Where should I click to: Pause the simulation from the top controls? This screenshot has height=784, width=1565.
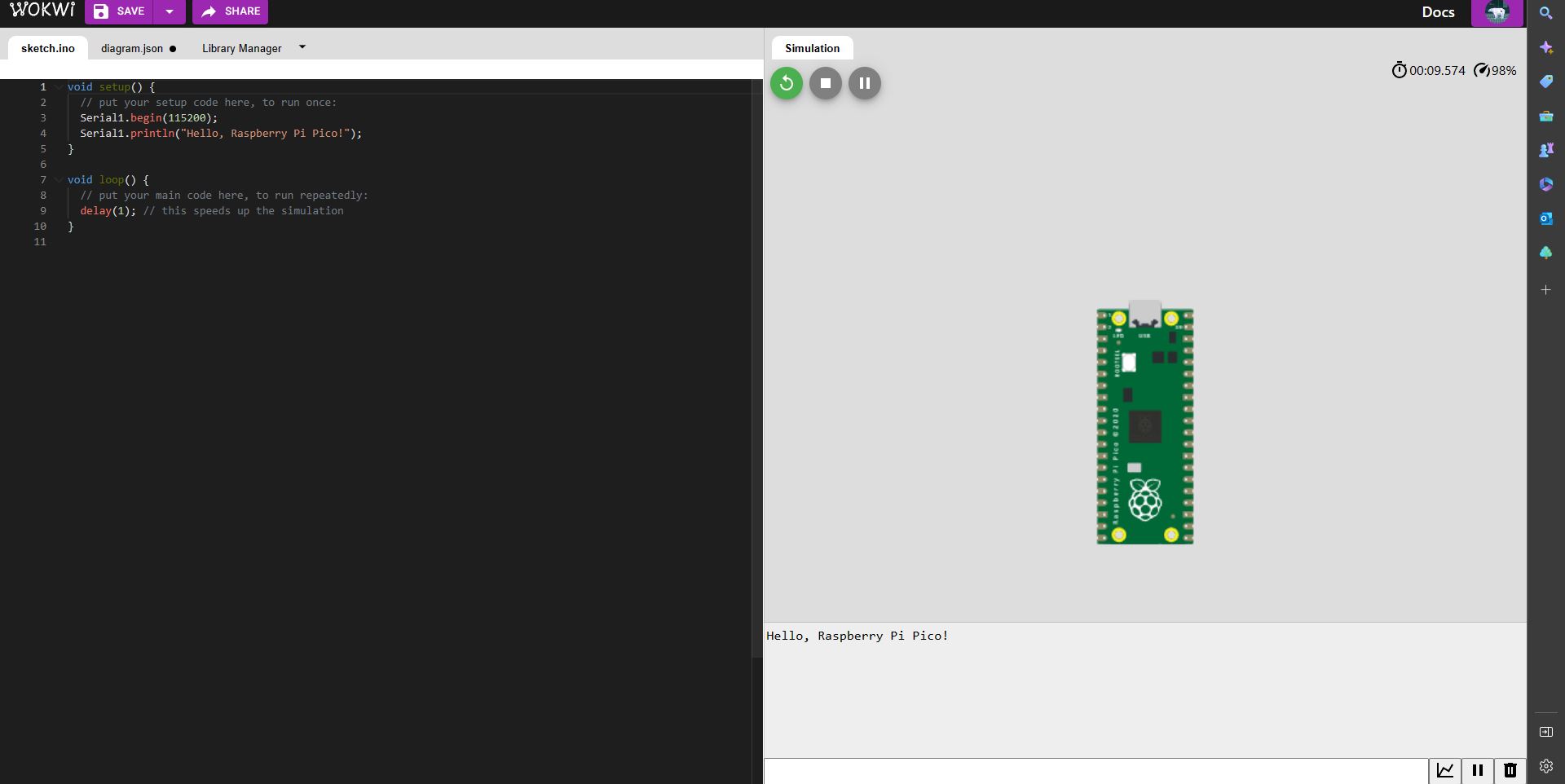pyautogui.click(x=865, y=83)
